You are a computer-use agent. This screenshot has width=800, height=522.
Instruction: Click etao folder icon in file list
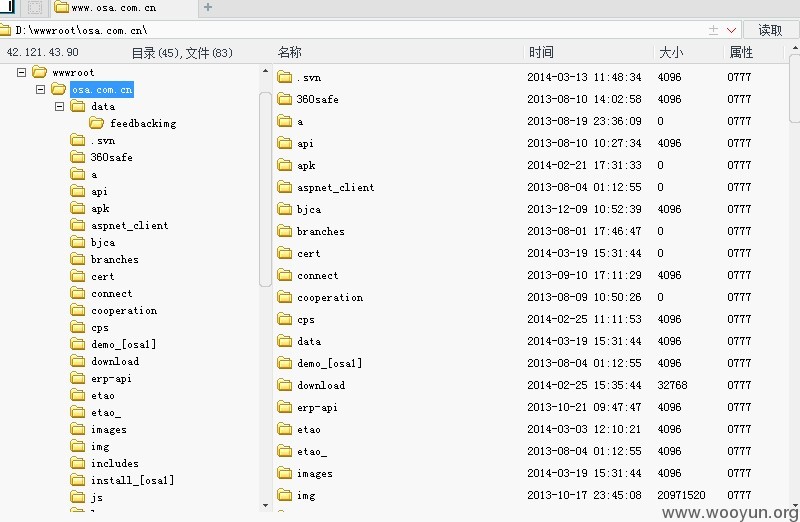(284, 429)
